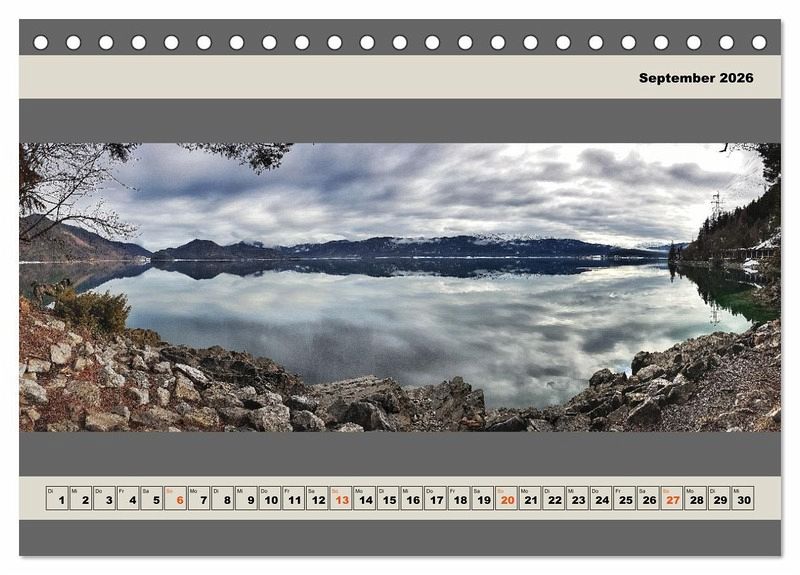800x575 pixels.
Task: Pick day 15 in the date row
Action: pyautogui.click(x=388, y=498)
